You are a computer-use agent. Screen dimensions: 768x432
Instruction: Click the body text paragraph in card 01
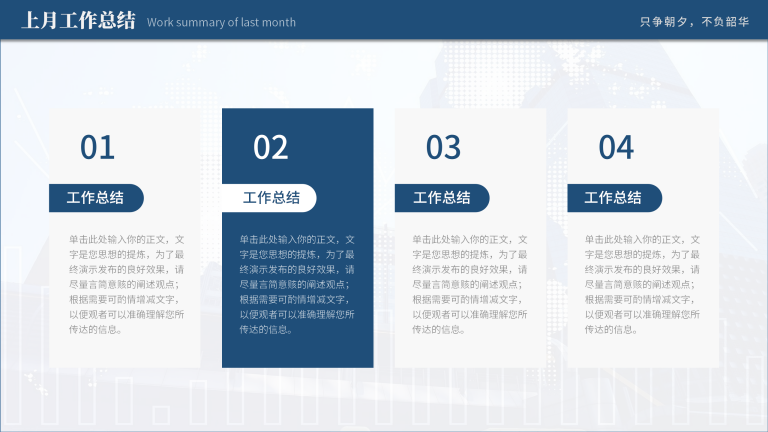click(x=125, y=284)
